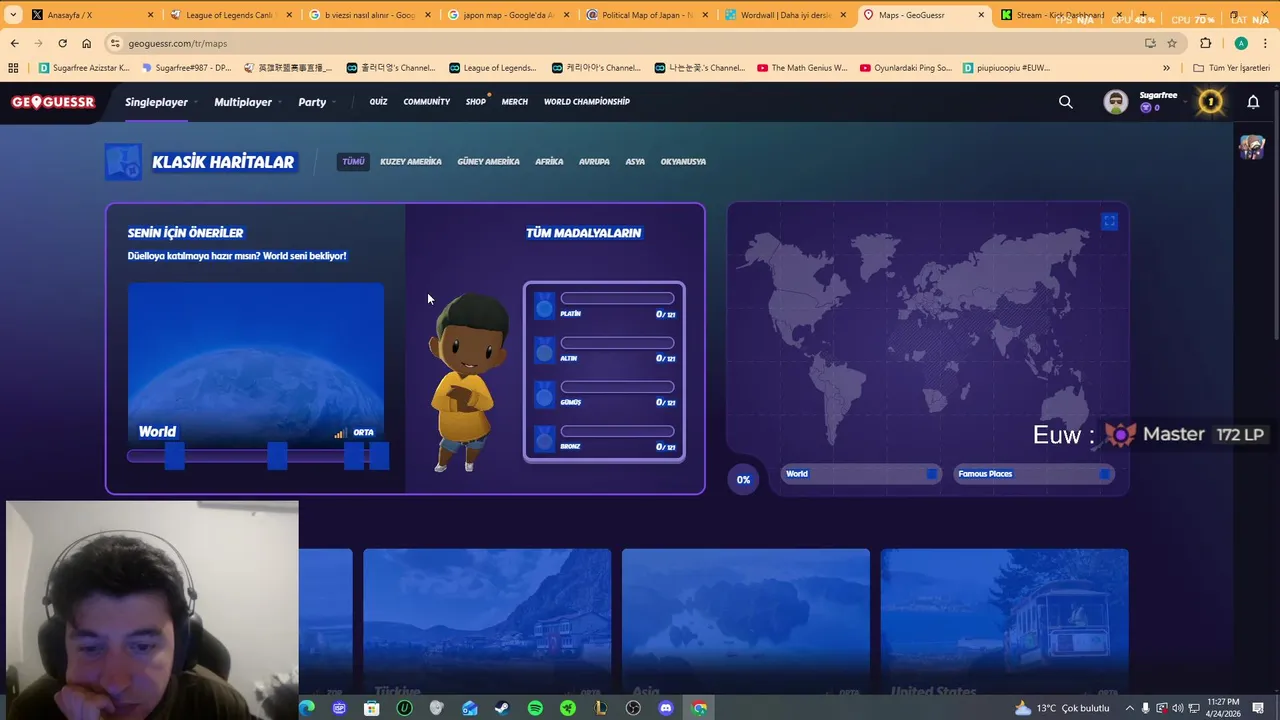
Task: Open the volume control in system tray
Action: 1178,708
